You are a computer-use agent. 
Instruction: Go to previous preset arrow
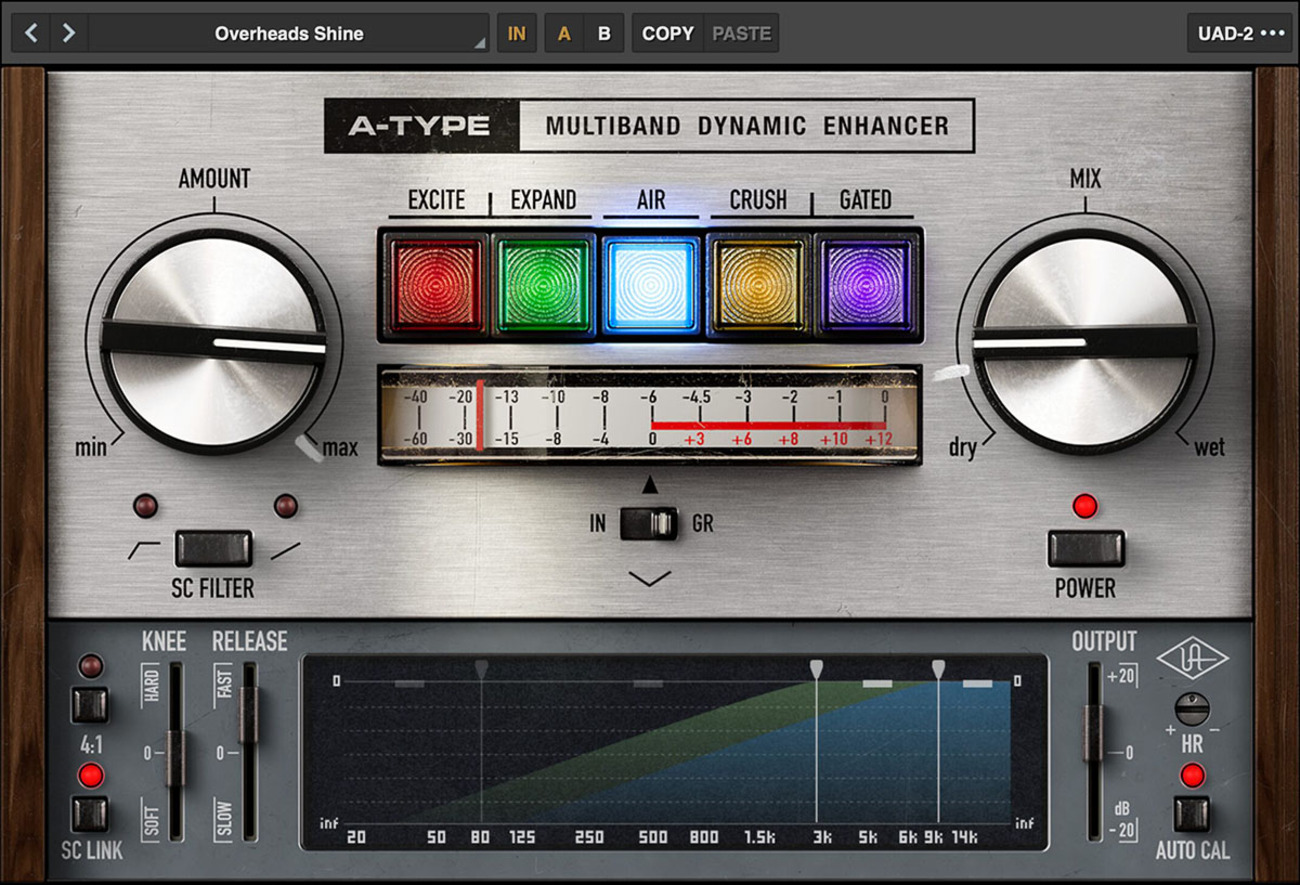pyautogui.click(x=32, y=33)
